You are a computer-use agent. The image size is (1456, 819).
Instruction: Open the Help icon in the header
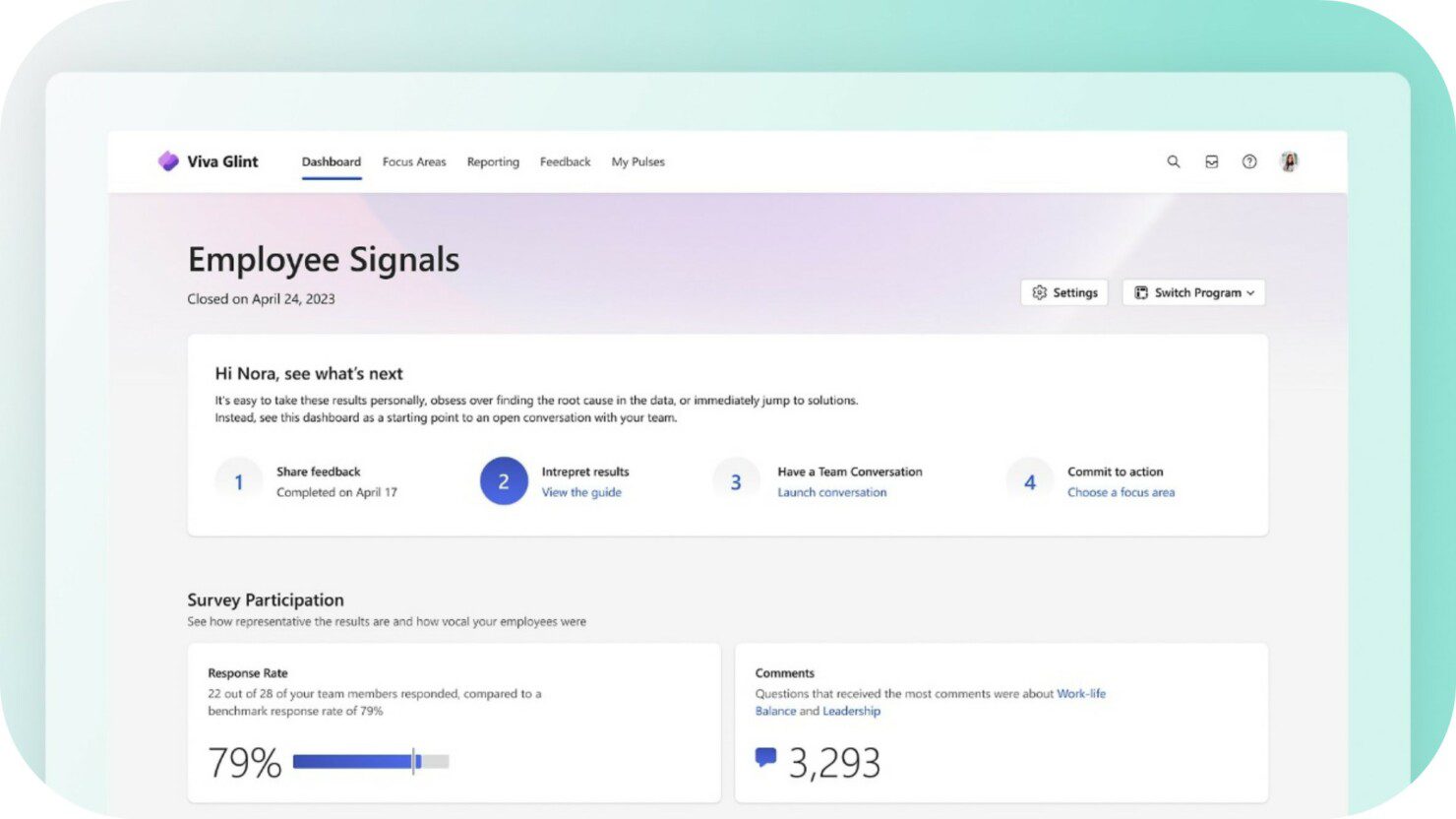(x=1248, y=161)
